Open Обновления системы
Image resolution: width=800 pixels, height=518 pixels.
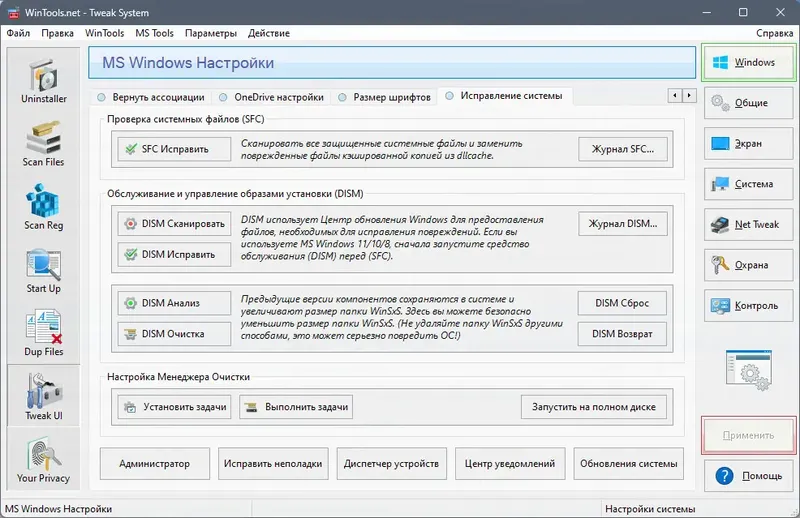629,463
